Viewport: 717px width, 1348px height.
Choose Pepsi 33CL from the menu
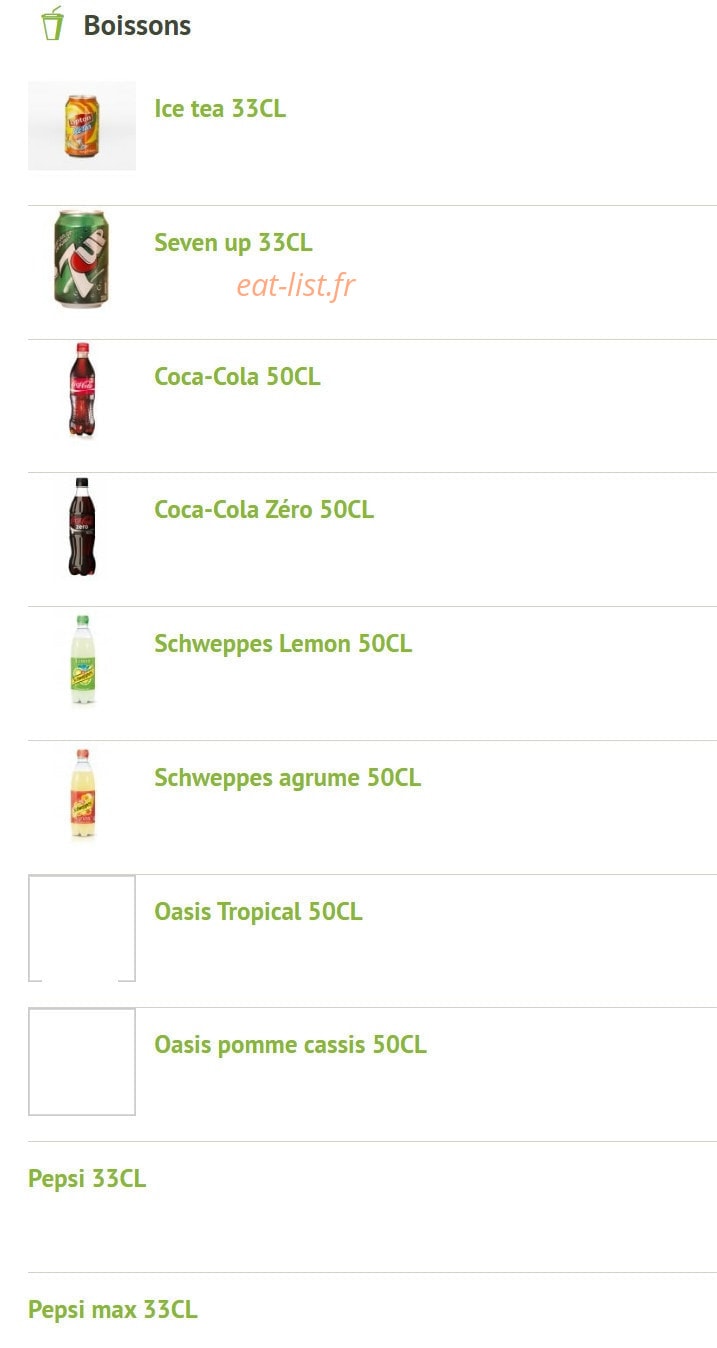coord(87,1179)
